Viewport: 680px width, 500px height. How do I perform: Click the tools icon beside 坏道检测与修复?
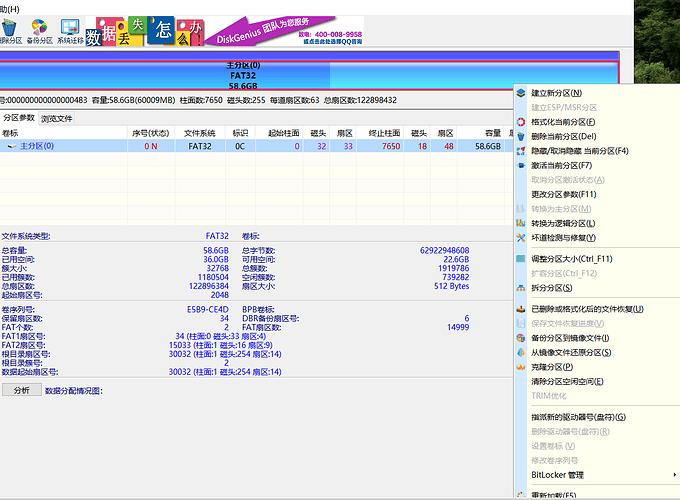pyautogui.click(x=521, y=238)
